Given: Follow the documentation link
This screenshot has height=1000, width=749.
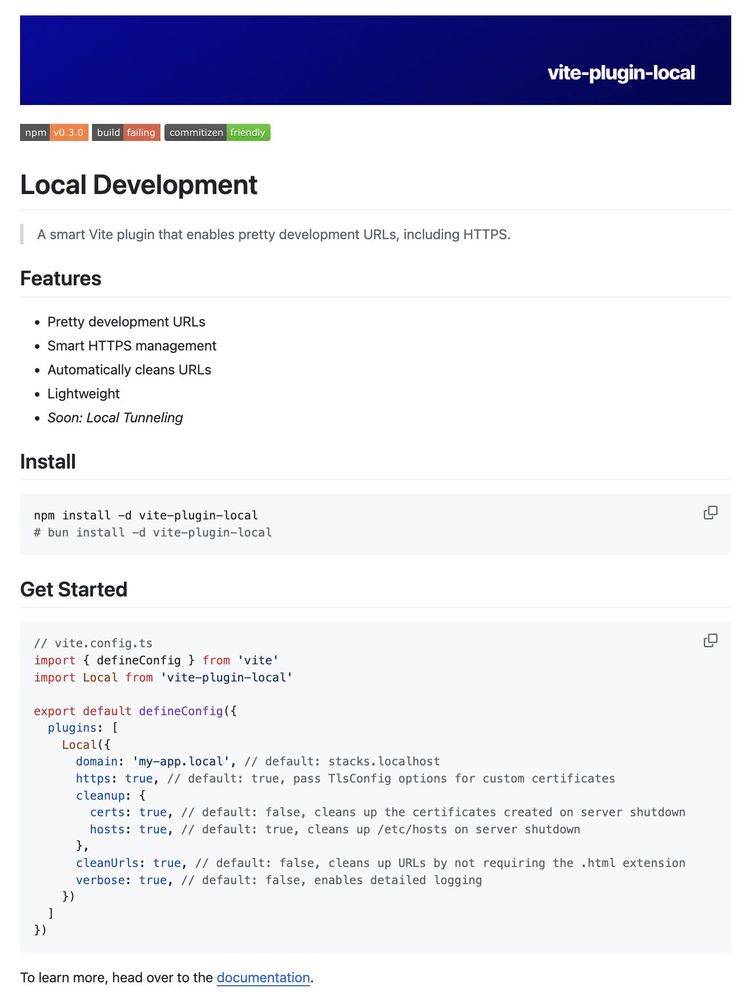Looking at the screenshot, I should [263, 978].
